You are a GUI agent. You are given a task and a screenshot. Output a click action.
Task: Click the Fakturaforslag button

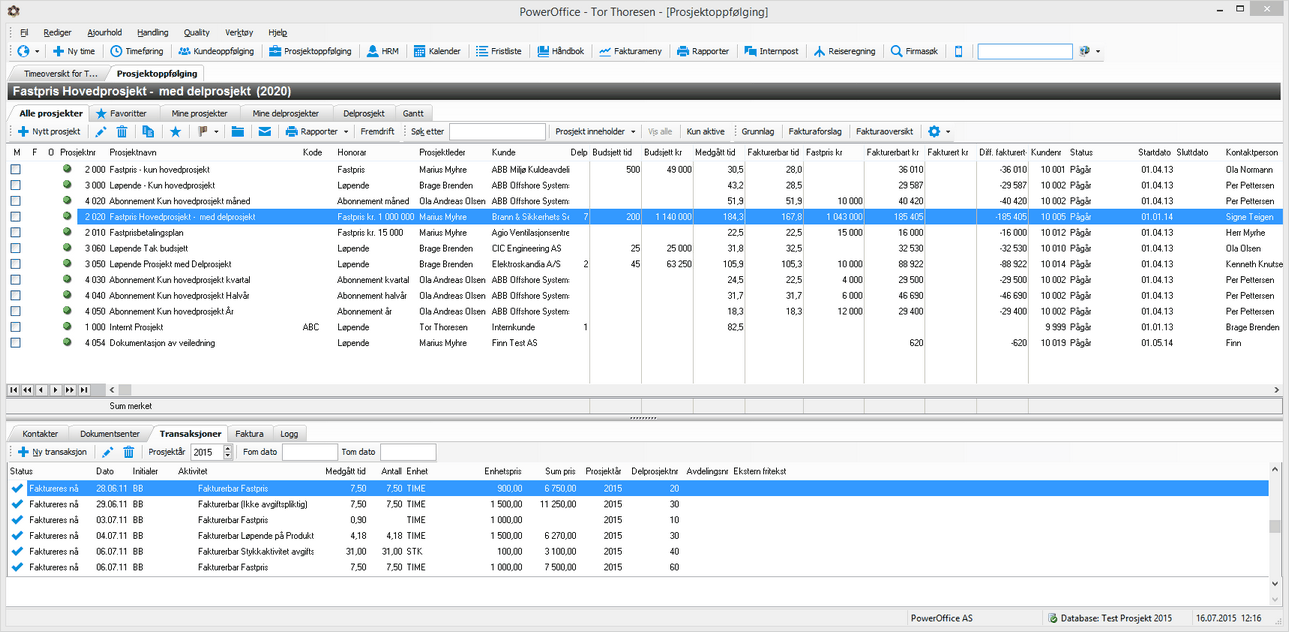[815, 131]
